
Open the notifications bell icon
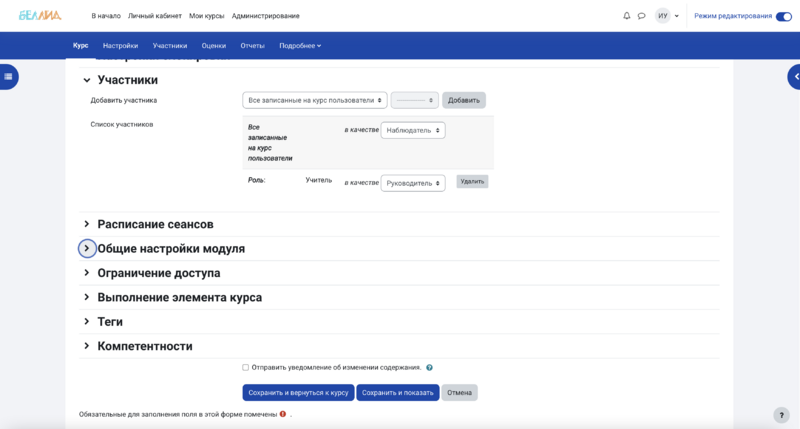click(x=627, y=16)
